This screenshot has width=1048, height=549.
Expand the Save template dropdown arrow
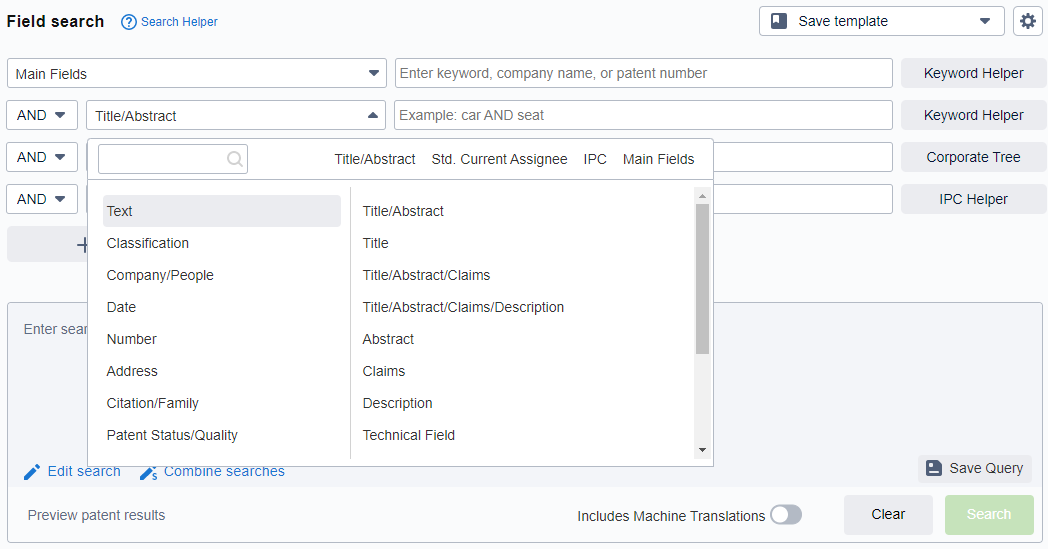click(x=985, y=21)
